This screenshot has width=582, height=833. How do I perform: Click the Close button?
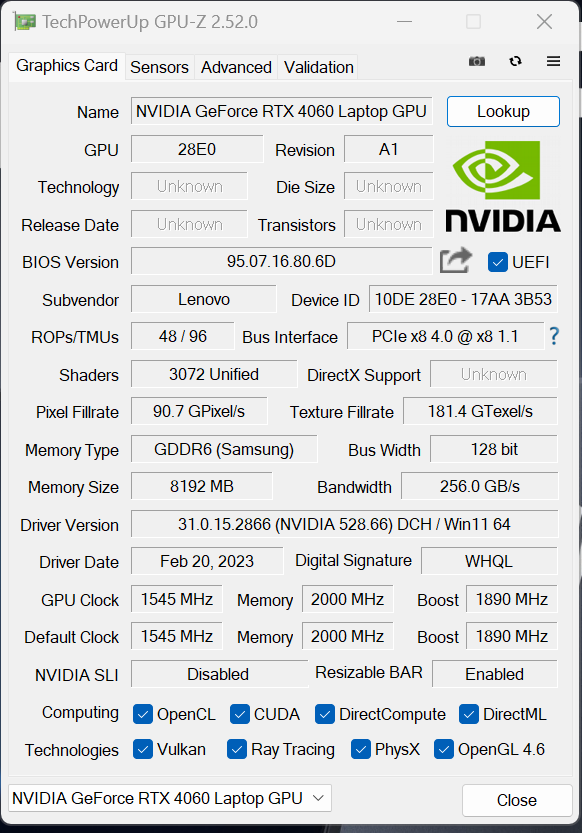tap(517, 800)
